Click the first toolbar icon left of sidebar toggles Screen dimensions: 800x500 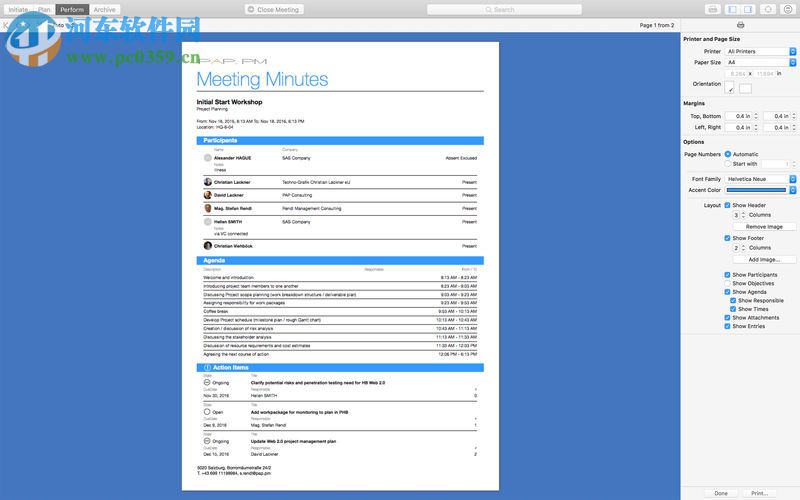(x=713, y=9)
